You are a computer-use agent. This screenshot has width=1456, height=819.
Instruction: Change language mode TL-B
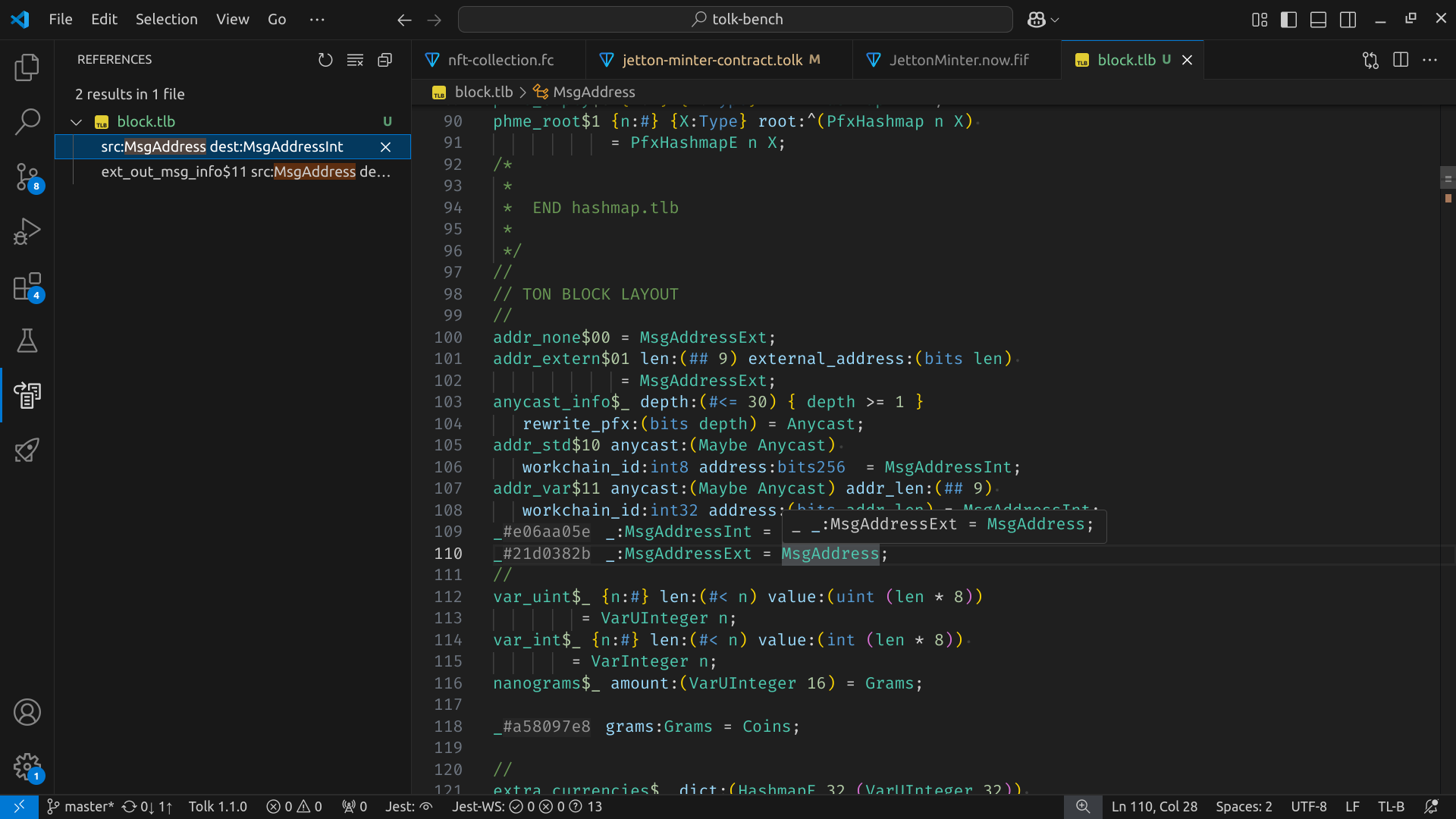1391,807
